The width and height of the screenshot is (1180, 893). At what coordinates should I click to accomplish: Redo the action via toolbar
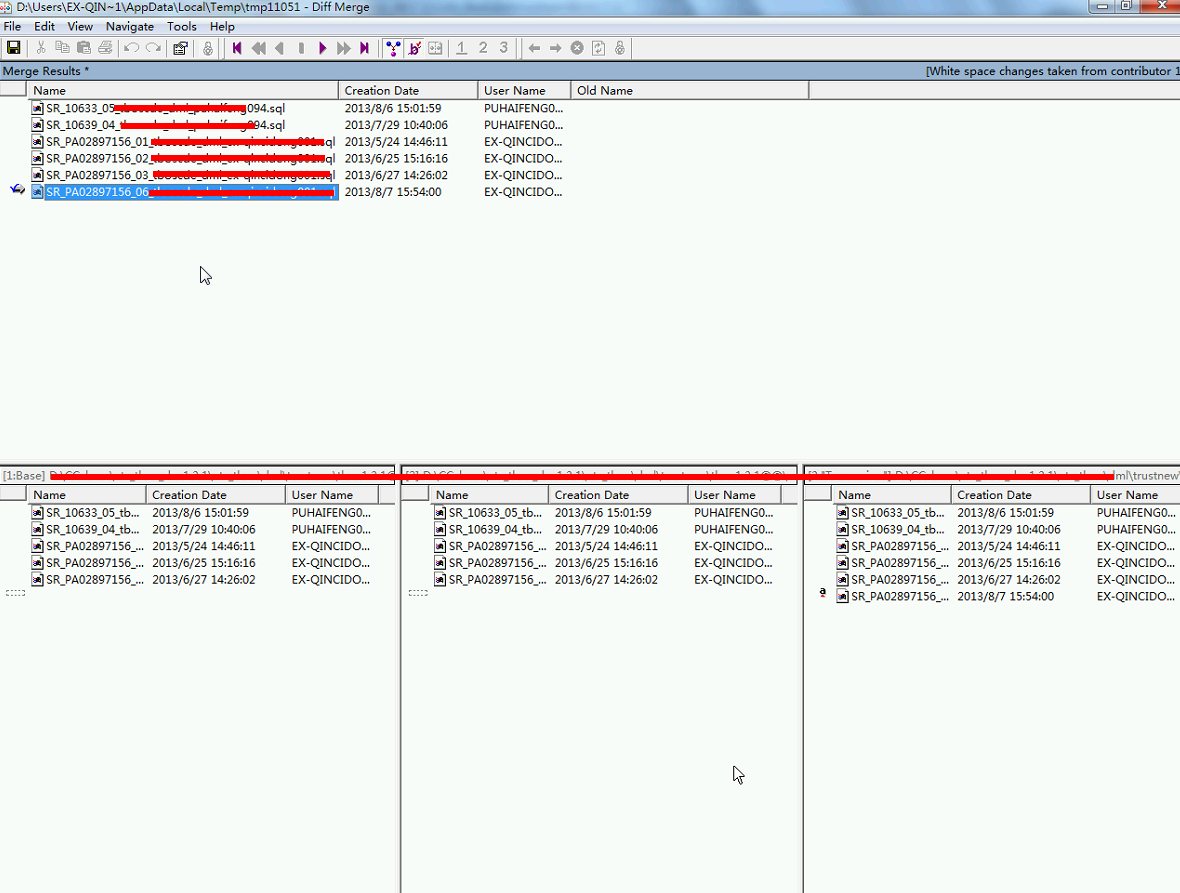coord(154,48)
